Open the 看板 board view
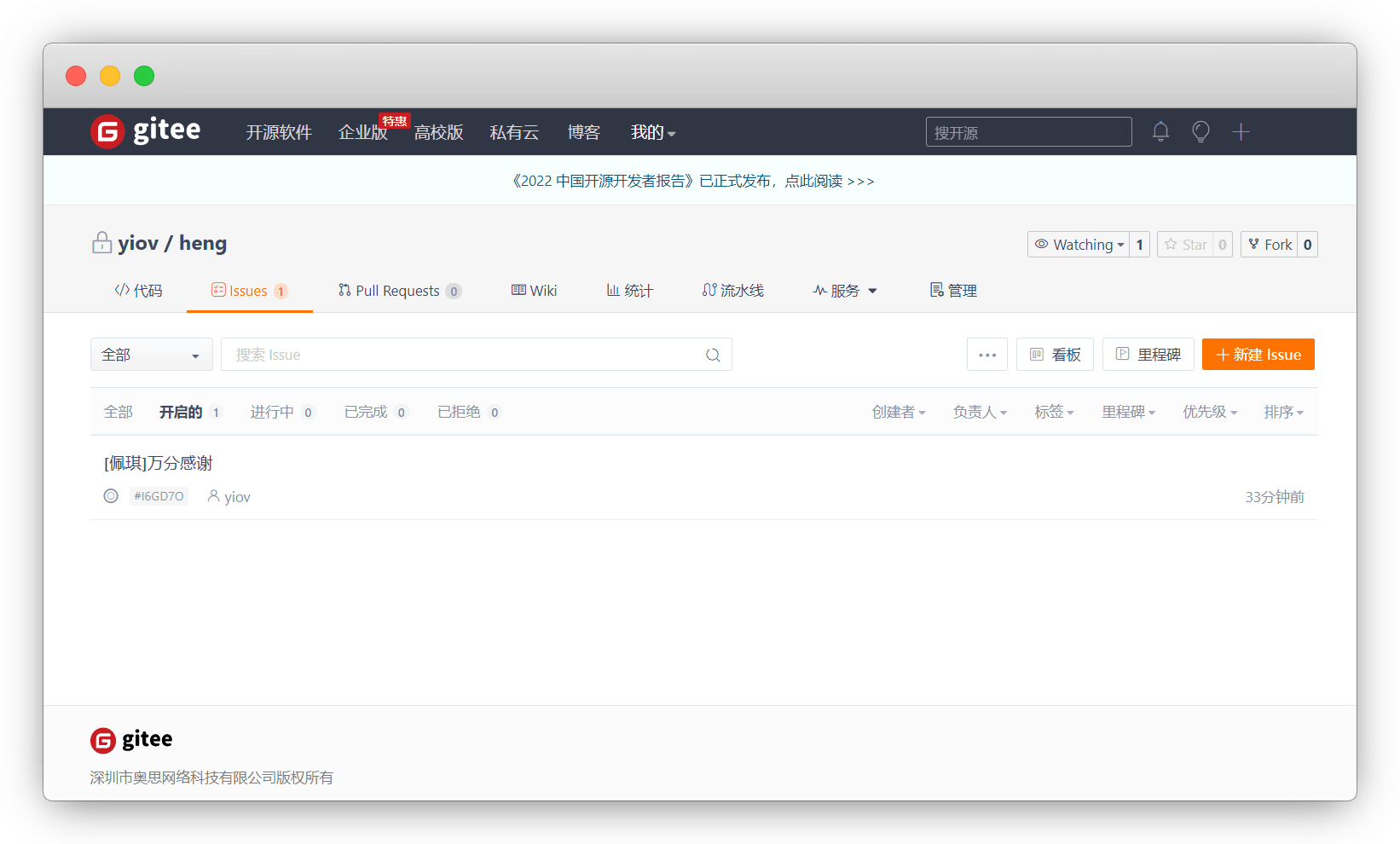Image resolution: width=1400 pixels, height=844 pixels. [1055, 355]
